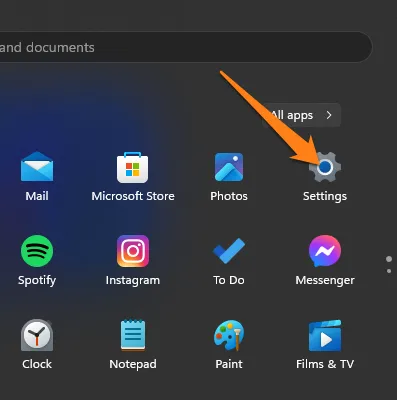Open the Photos app
This screenshot has height=400, width=397.
(x=229, y=167)
